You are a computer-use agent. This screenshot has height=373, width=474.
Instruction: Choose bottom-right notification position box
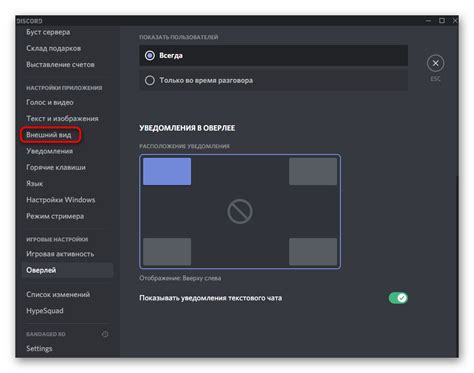(x=313, y=251)
